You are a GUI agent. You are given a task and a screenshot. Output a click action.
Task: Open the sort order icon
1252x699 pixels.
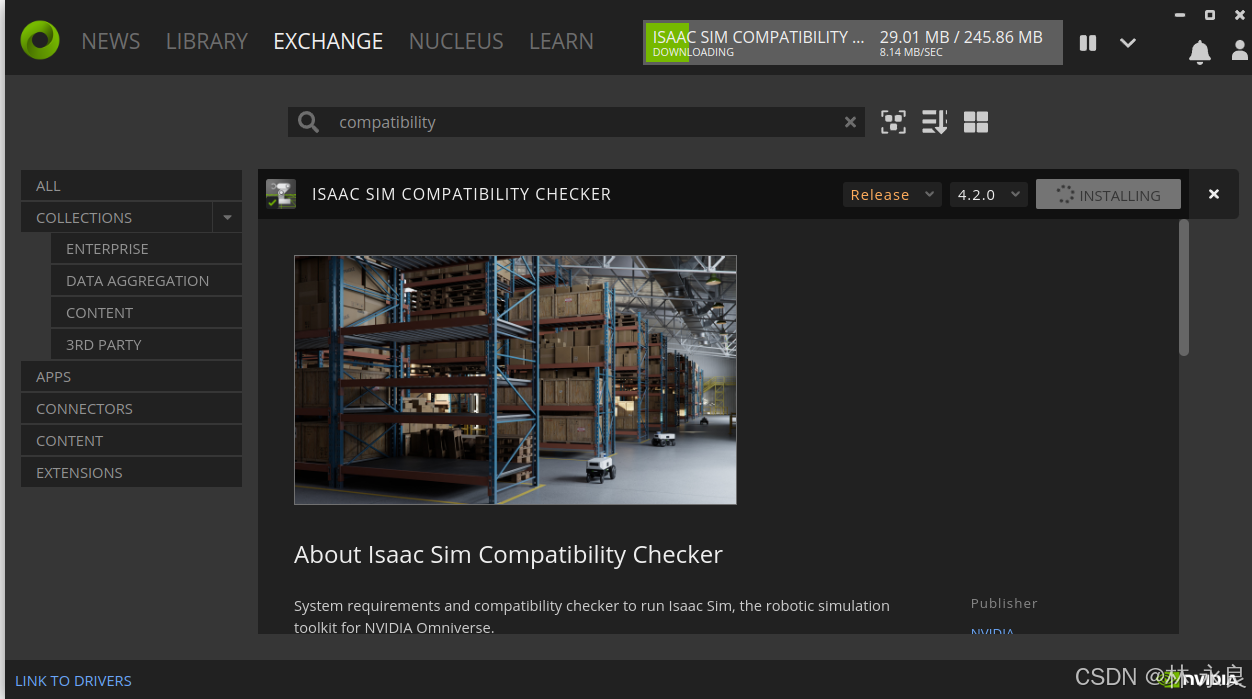pos(934,122)
